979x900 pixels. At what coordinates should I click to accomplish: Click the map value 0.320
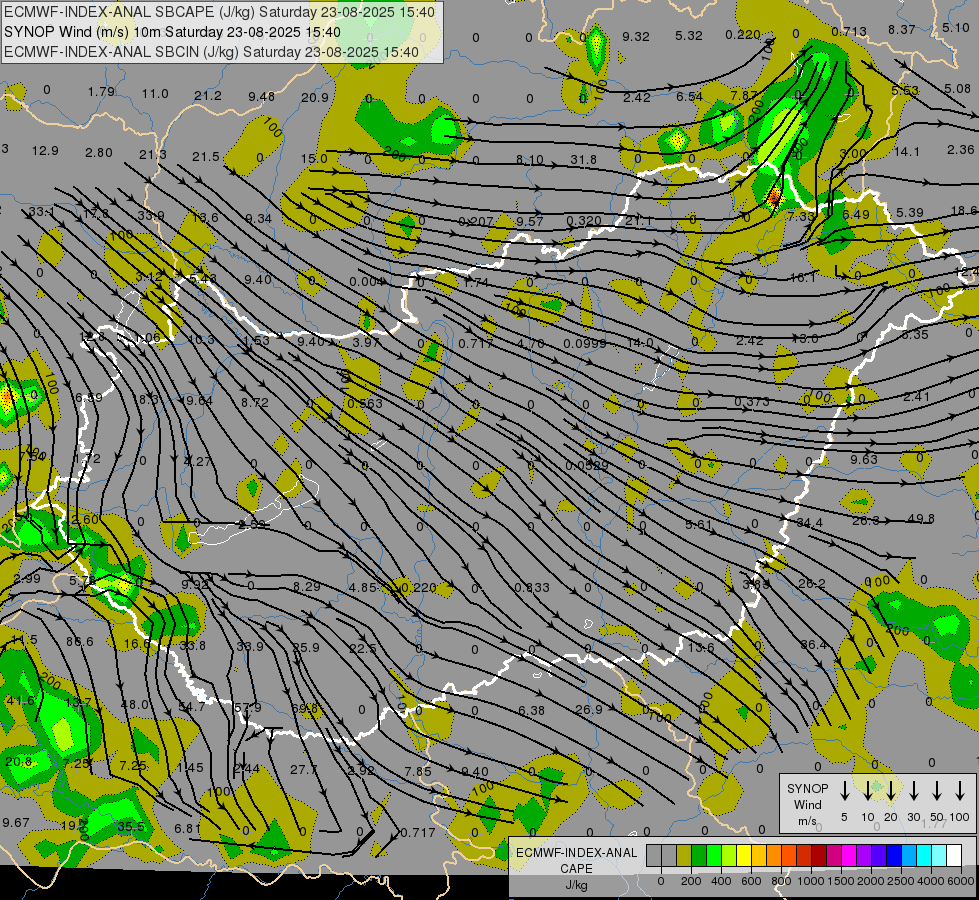pyautogui.click(x=584, y=220)
